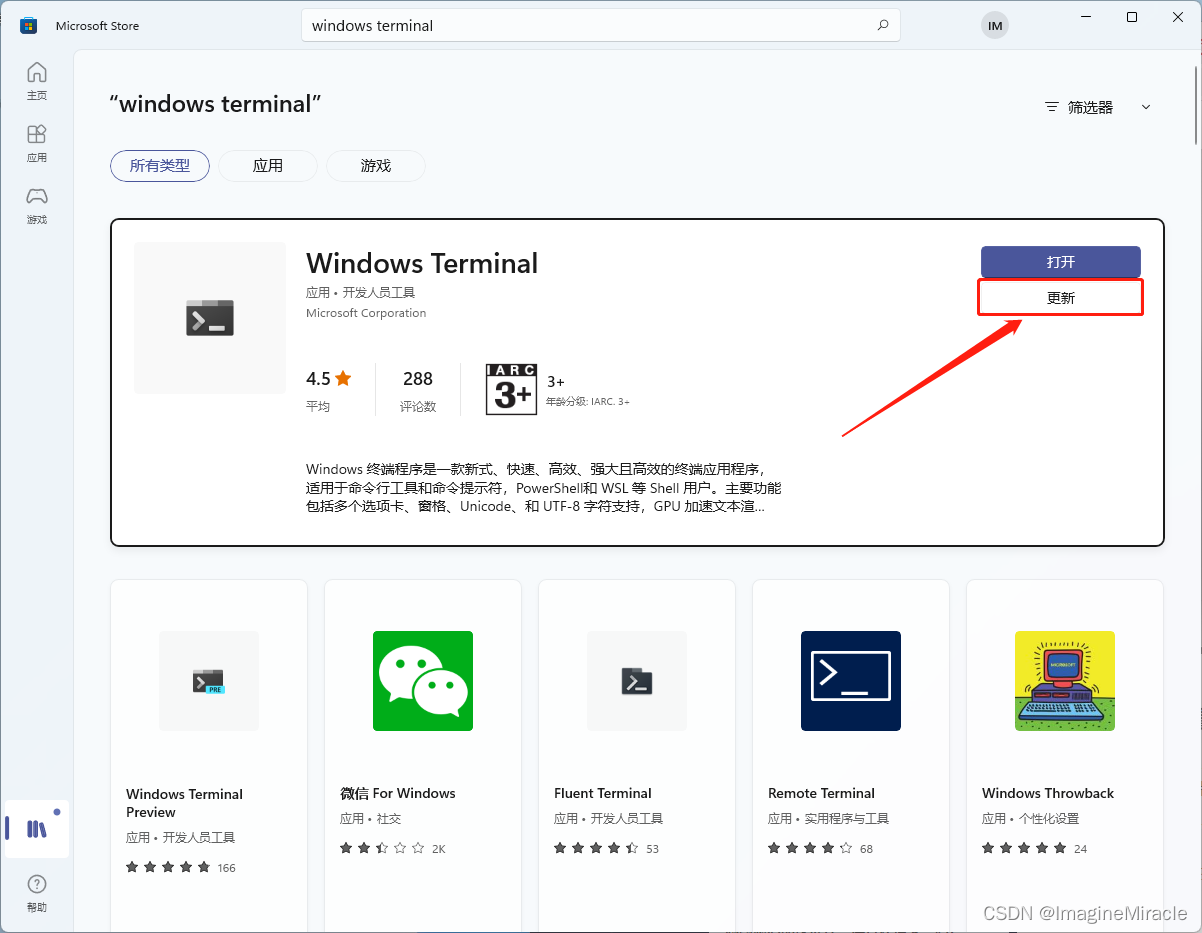Click the 'Fluent Terminal' card title
Screen dimensions: 1202x933
point(603,793)
